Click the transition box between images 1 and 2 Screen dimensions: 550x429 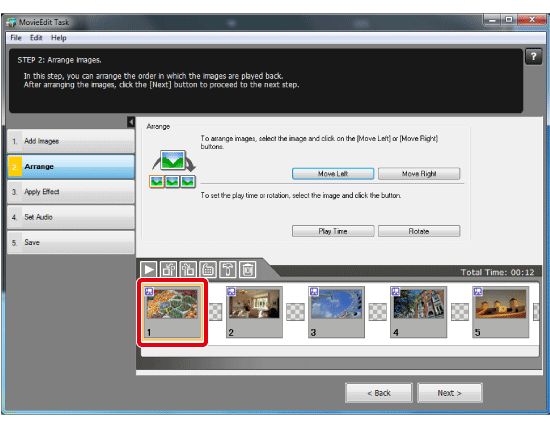[x=215, y=312]
